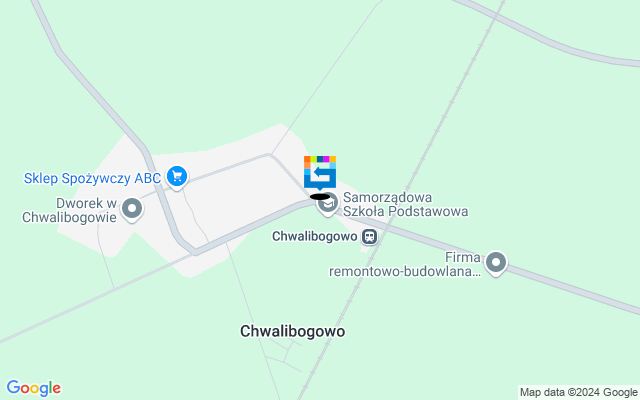Select the Chwalibogowo station name beside train icon
Screen dimensions: 640x400
[x=315, y=236]
